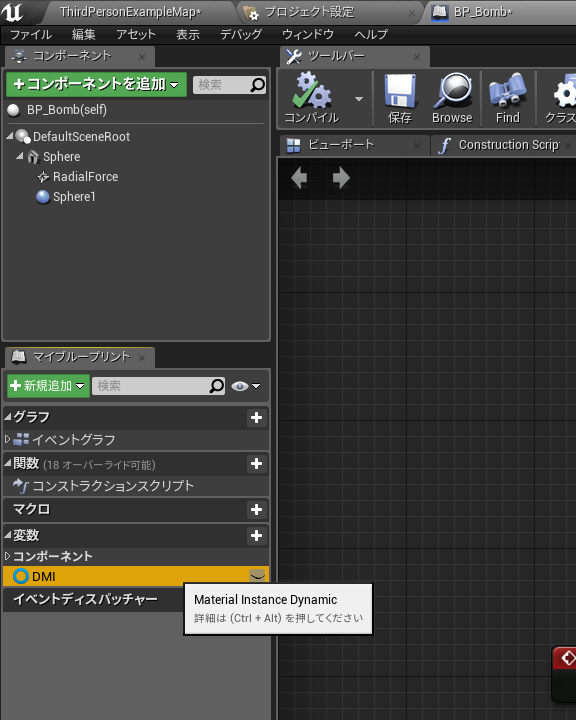Collapse the Functions (関数) section

click(8, 463)
